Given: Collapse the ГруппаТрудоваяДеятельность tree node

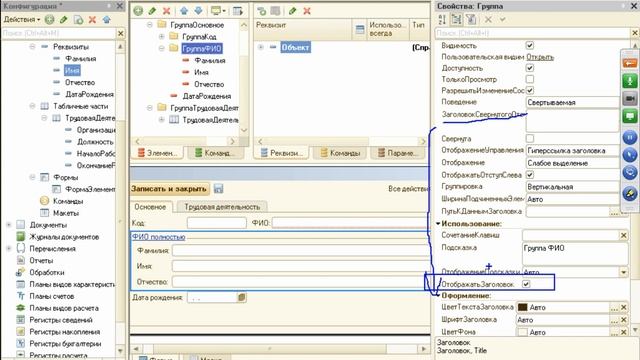Looking at the screenshot, I should tap(150, 108).
